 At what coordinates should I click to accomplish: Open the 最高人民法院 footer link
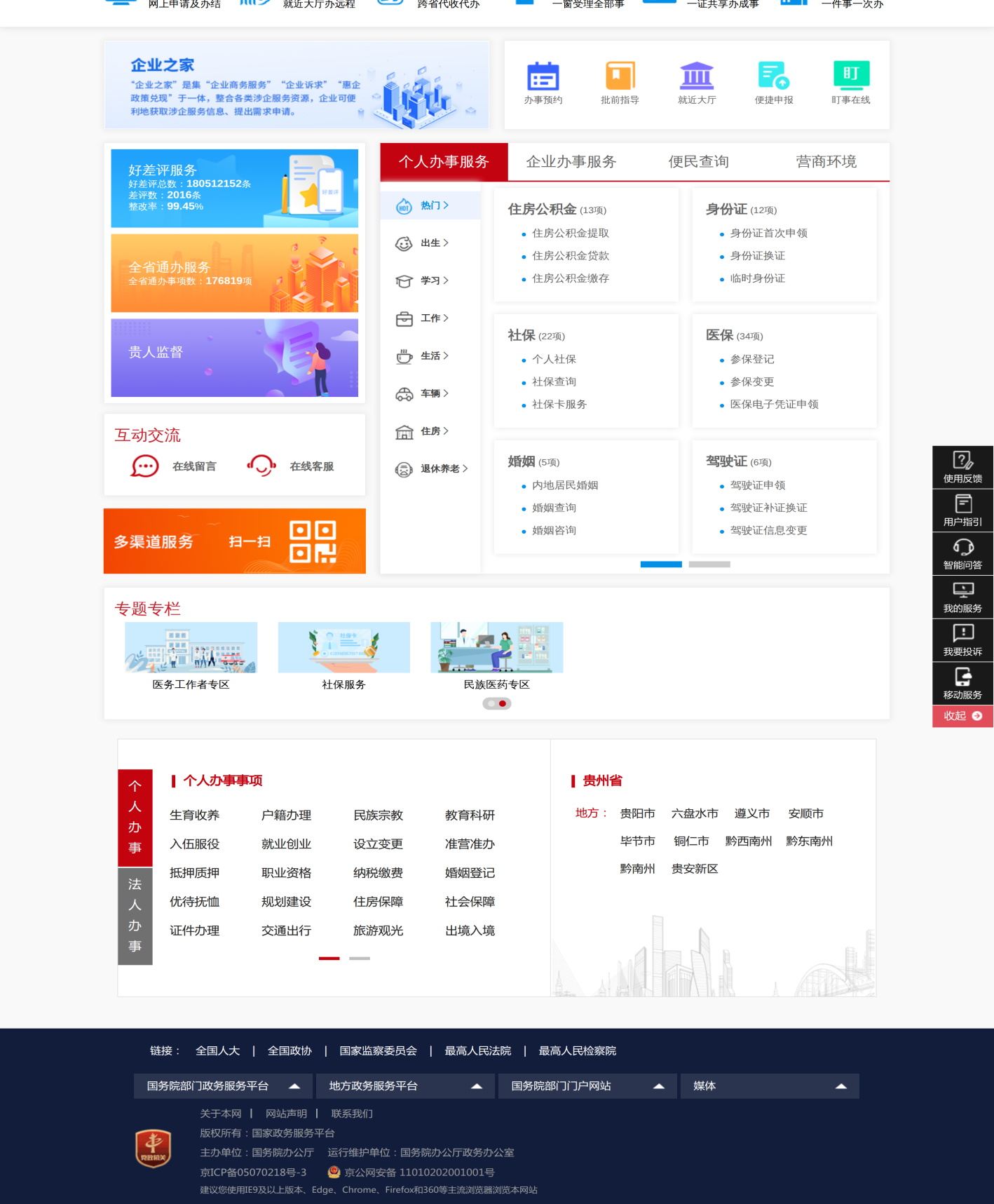478,1050
